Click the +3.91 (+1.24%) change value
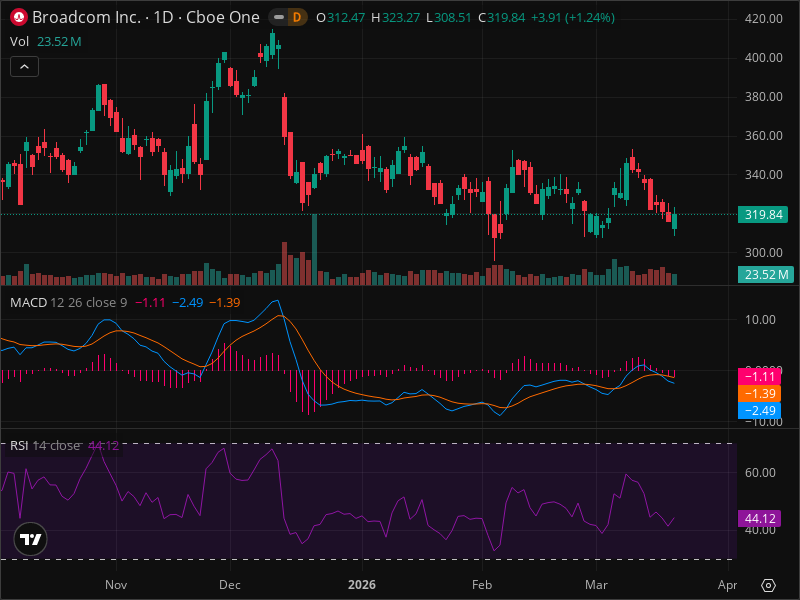The height and width of the screenshot is (600, 800). point(573,18)
